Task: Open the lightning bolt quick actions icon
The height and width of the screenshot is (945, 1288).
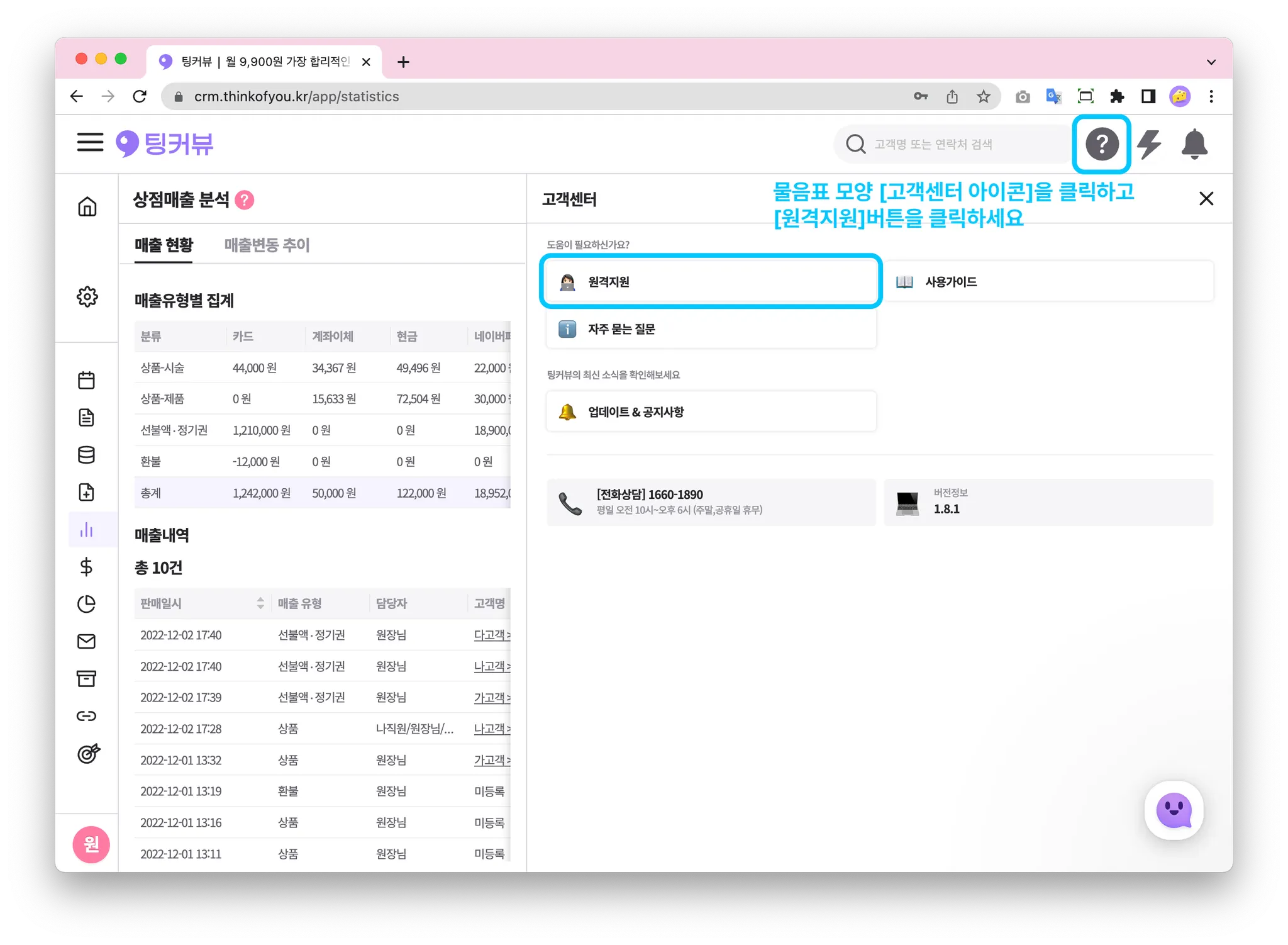Action: tap(1149, 144)
